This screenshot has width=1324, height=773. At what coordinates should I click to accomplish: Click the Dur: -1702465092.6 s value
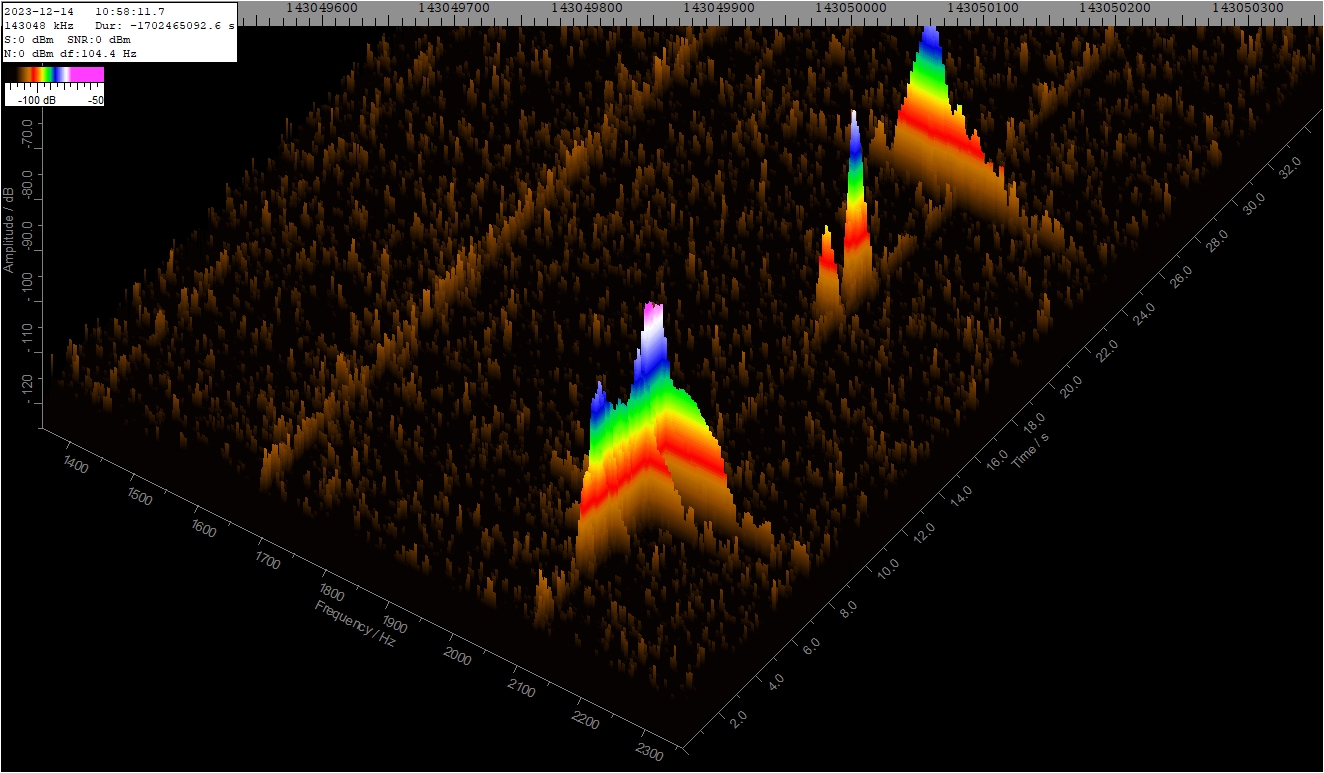point(166,25)
